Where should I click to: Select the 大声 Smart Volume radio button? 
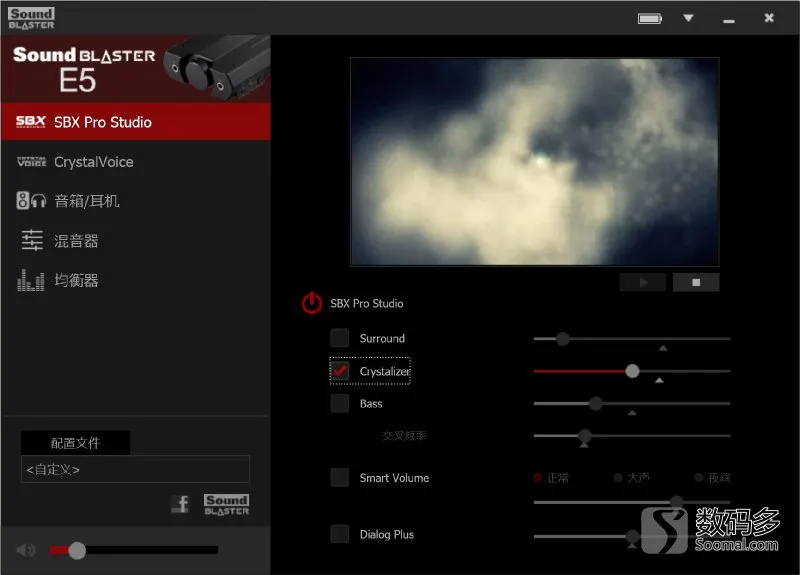coord(618,478)
